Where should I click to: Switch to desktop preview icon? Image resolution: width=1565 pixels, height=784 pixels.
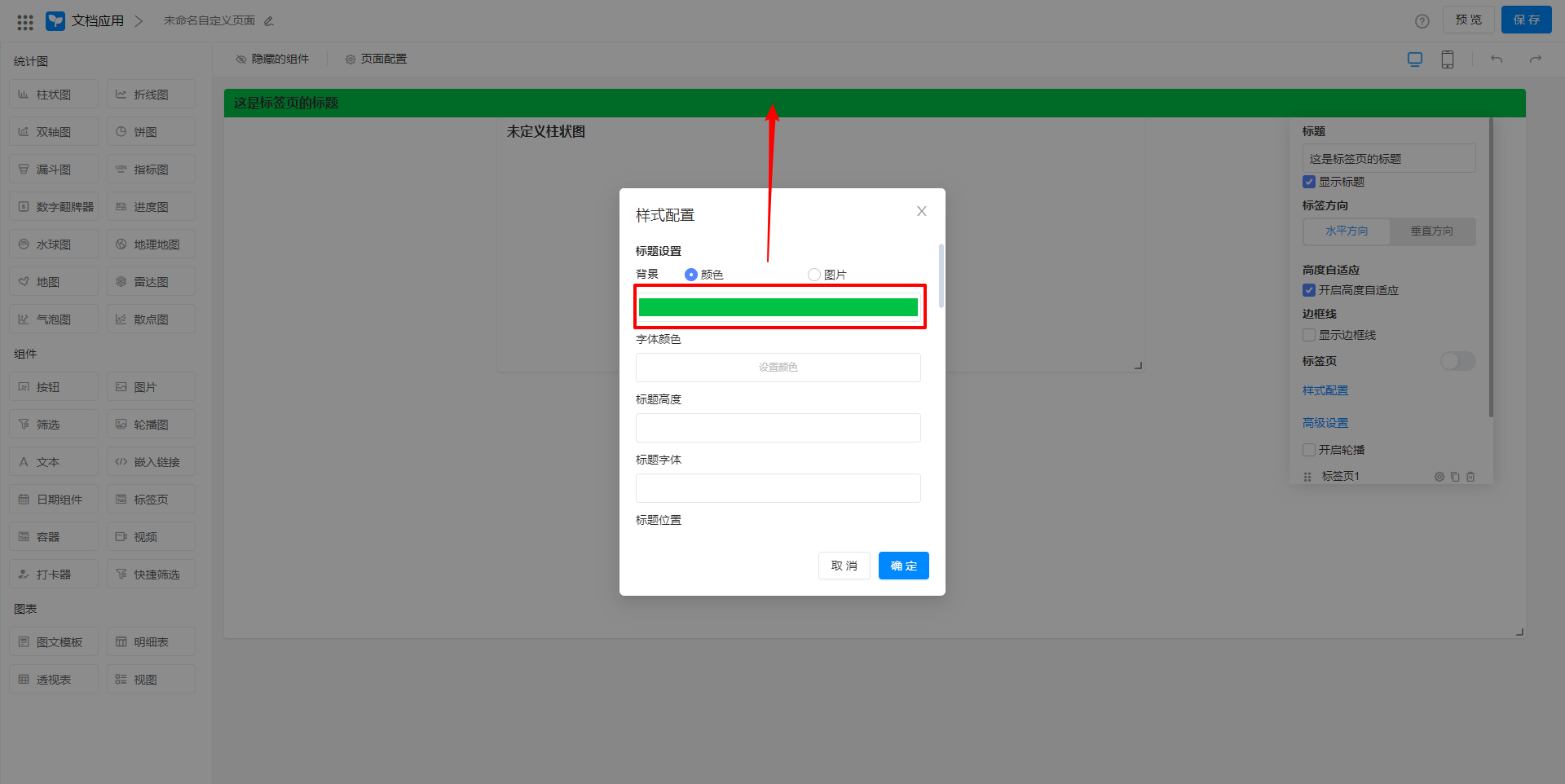[1414, 59]
